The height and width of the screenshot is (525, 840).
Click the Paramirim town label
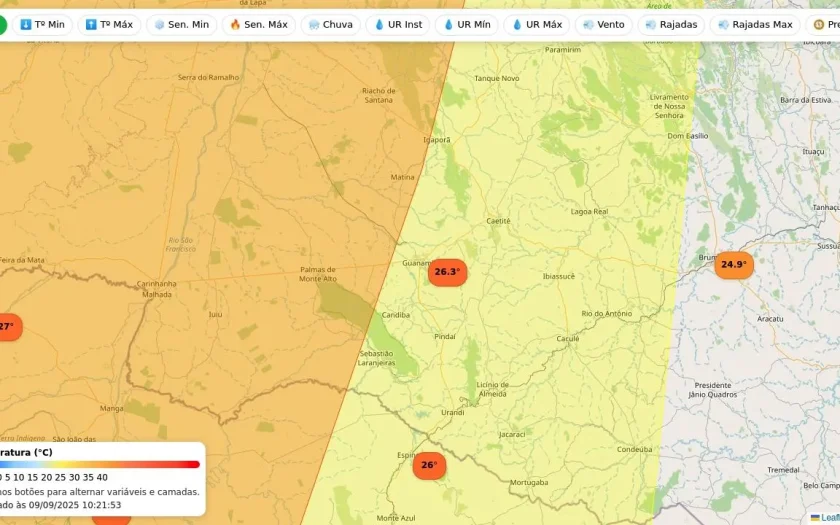point(562,49)
